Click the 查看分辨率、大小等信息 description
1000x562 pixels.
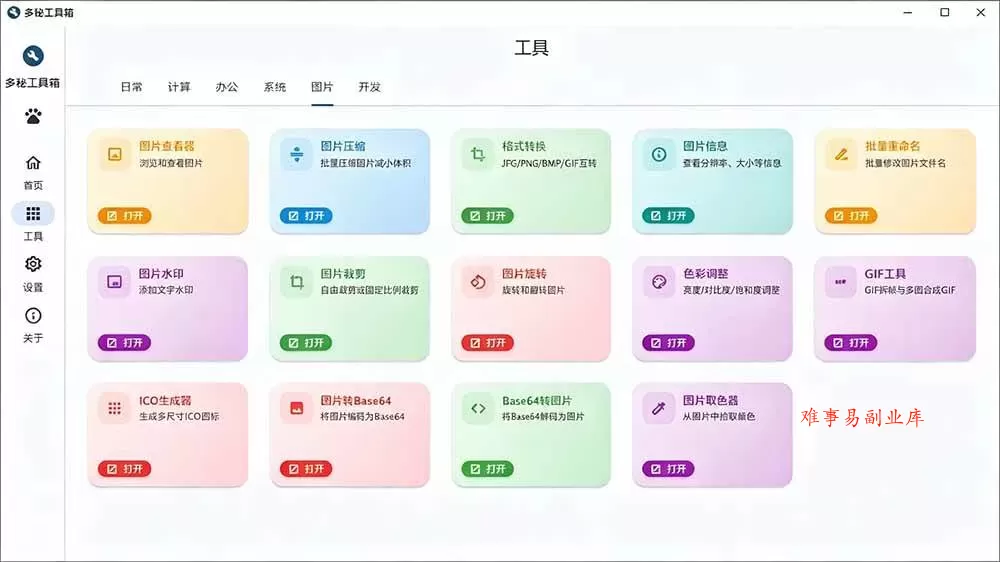[732, 163]
